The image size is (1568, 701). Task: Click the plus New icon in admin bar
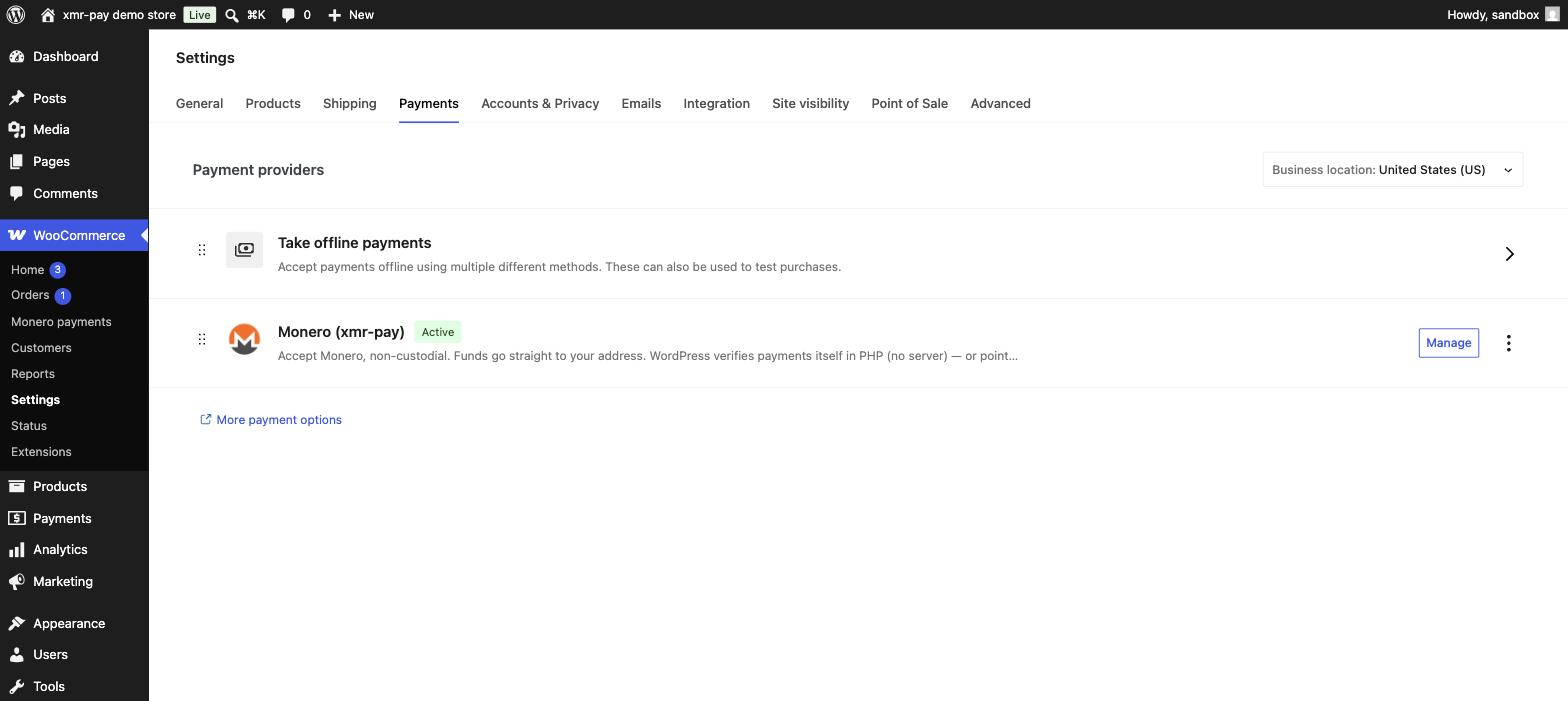(334, 15)
